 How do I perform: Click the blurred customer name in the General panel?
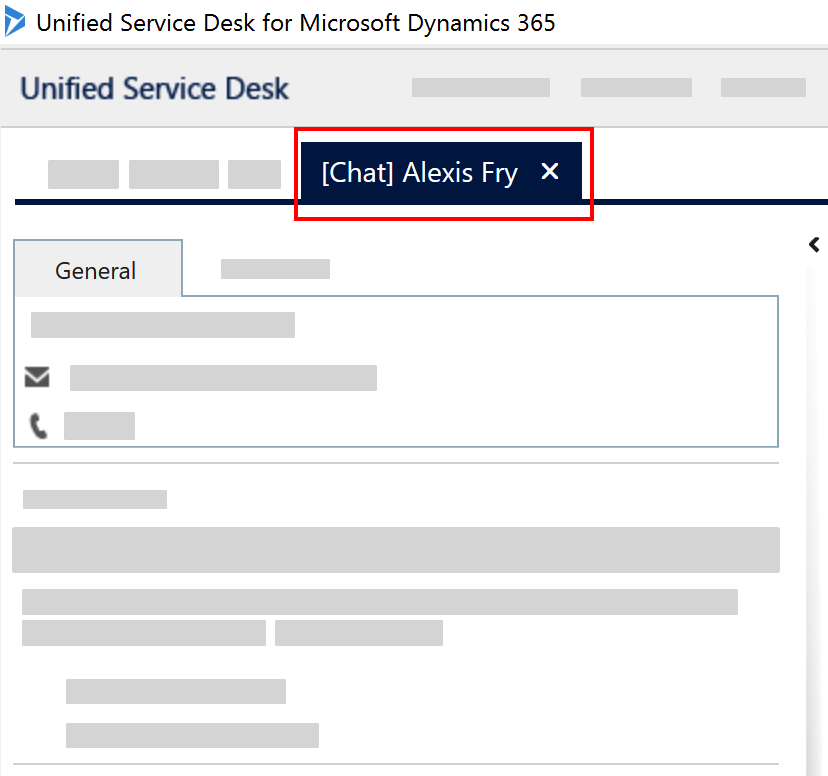(x=163, y=325)
